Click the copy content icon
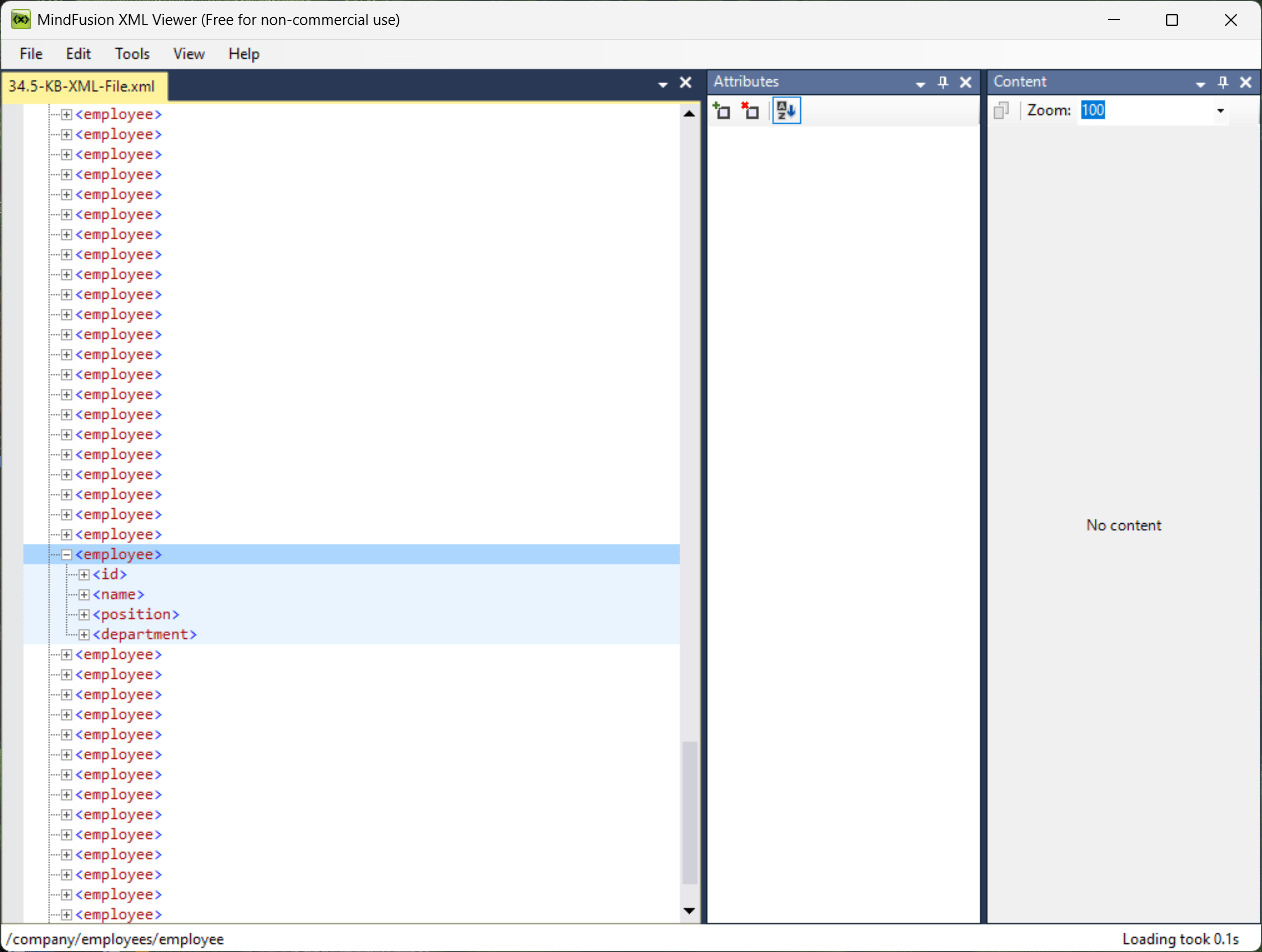The height and width of the screenshot is (952, 1262). (1001, 110)
